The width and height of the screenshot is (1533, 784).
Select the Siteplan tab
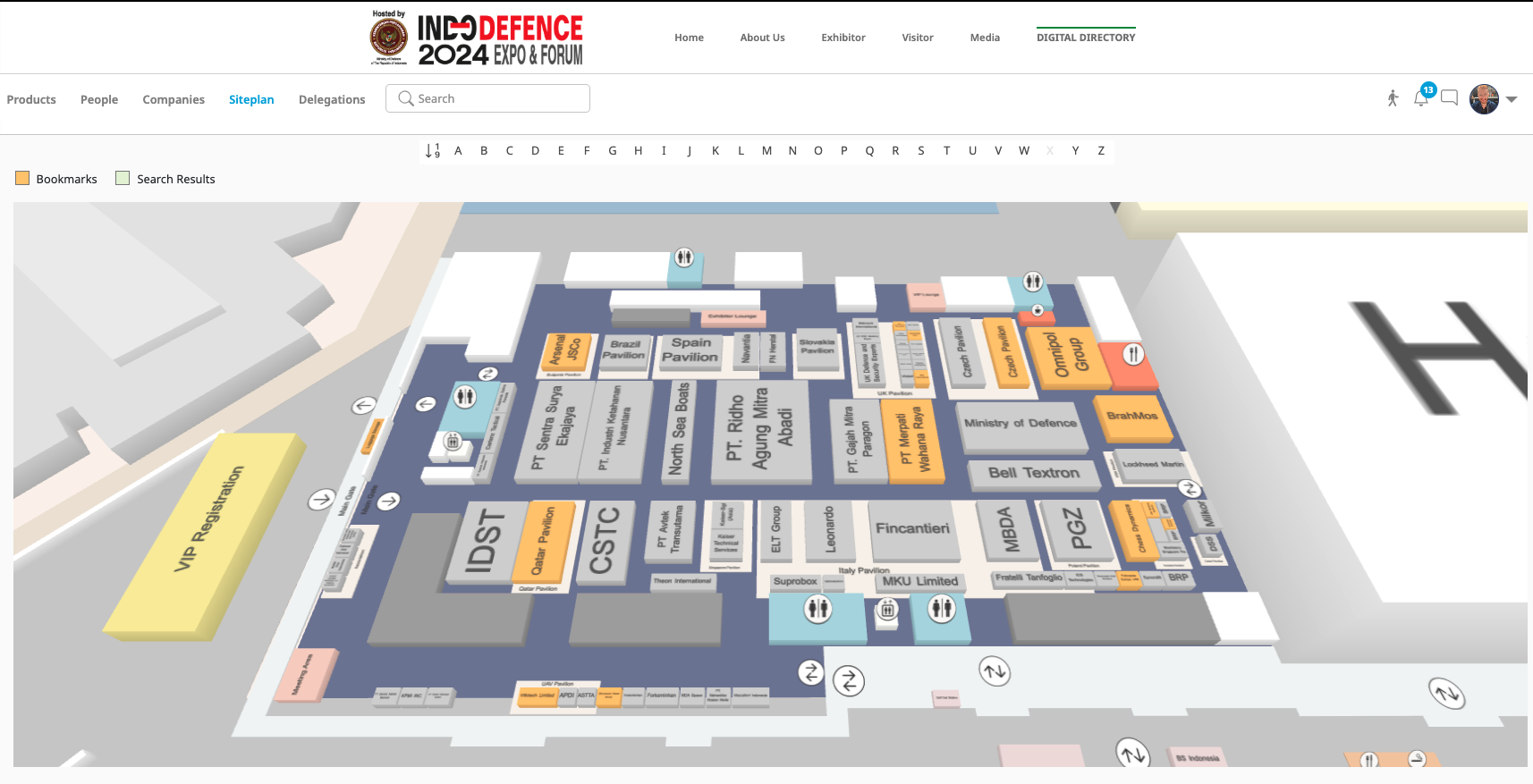pos(251,99)
